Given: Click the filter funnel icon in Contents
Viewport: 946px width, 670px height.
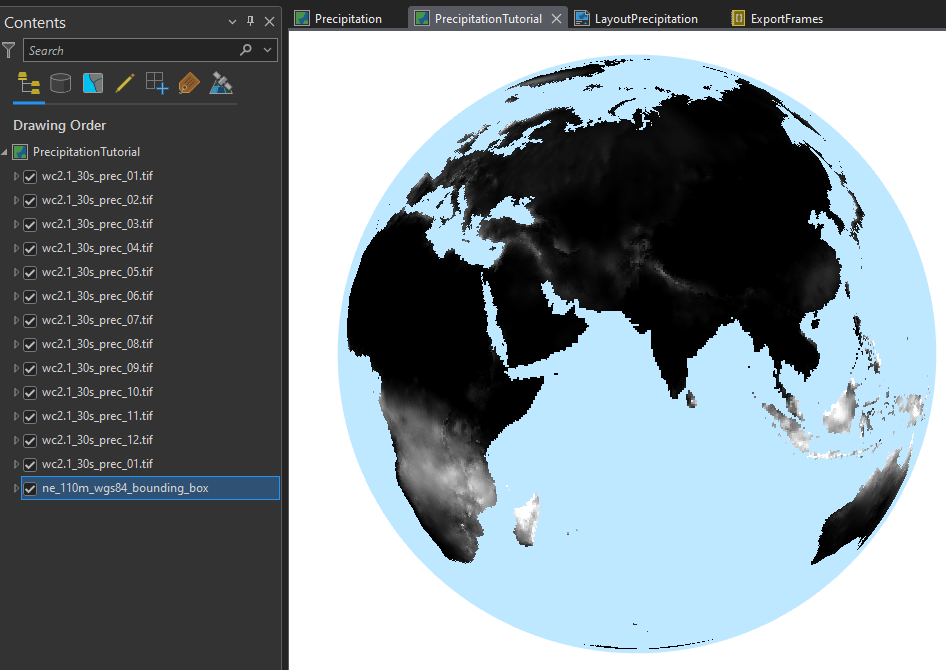Looking at the screenshot, I should [9, 50].
